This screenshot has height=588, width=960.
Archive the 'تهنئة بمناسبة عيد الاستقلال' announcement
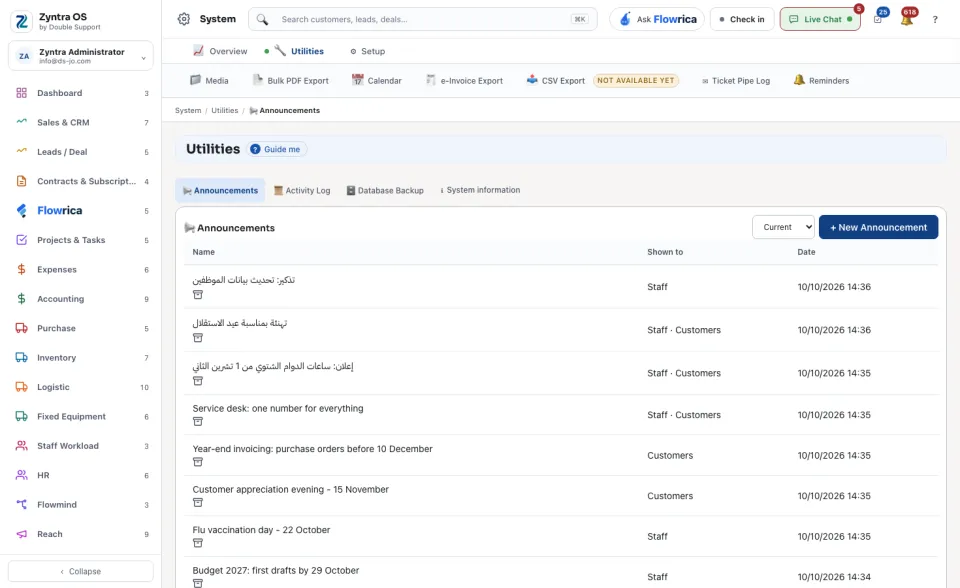click(198, 337)
